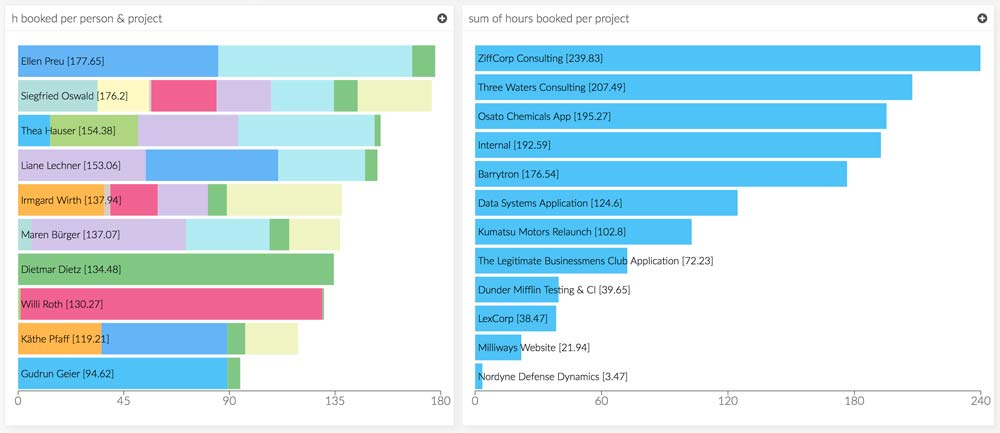Select the Three Waters Consulting [207.49] bar
Screen dimensions: 1000x433
pyautogui.click(x=693, y=87)
